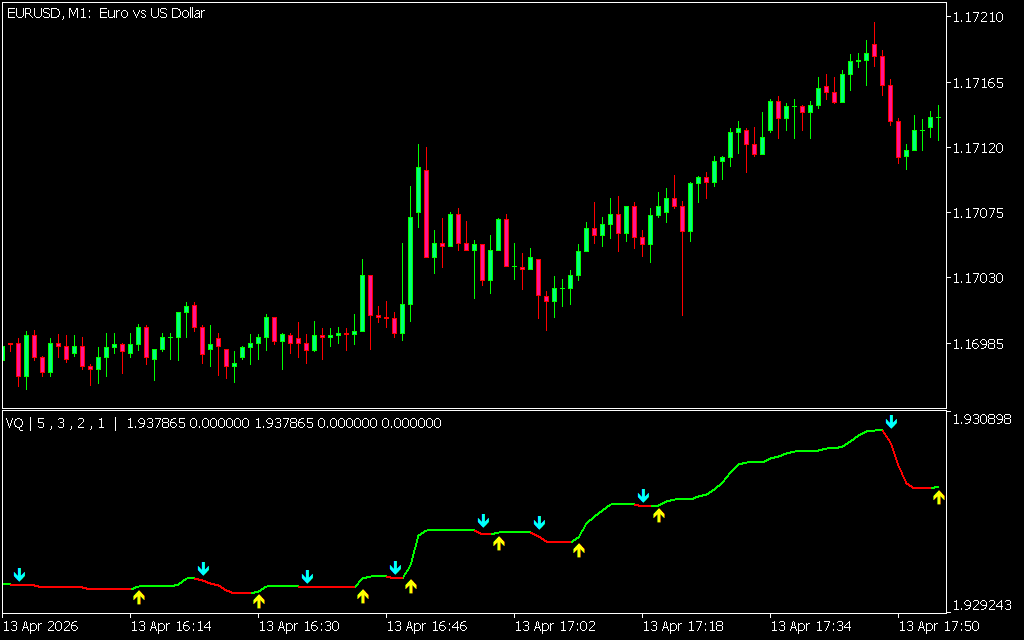Screen dimensions: 1024x640
Task: Select cyan down arrow above 17:18 time label
Action: [x=644, y=496]
